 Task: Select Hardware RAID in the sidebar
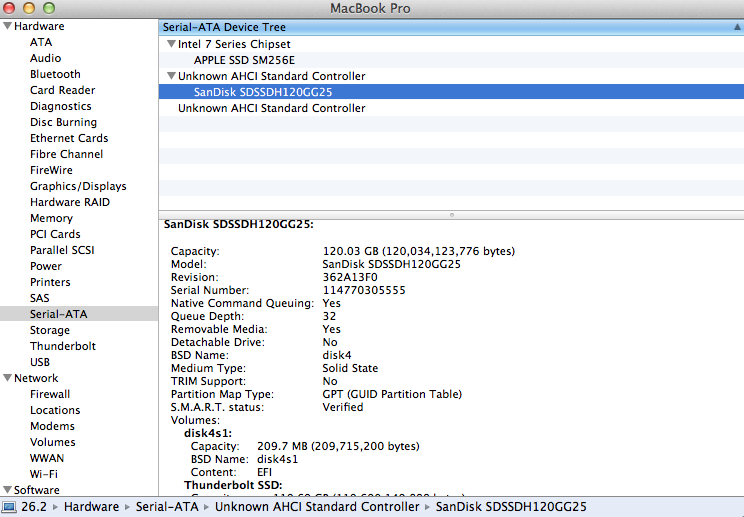[70, 202]
